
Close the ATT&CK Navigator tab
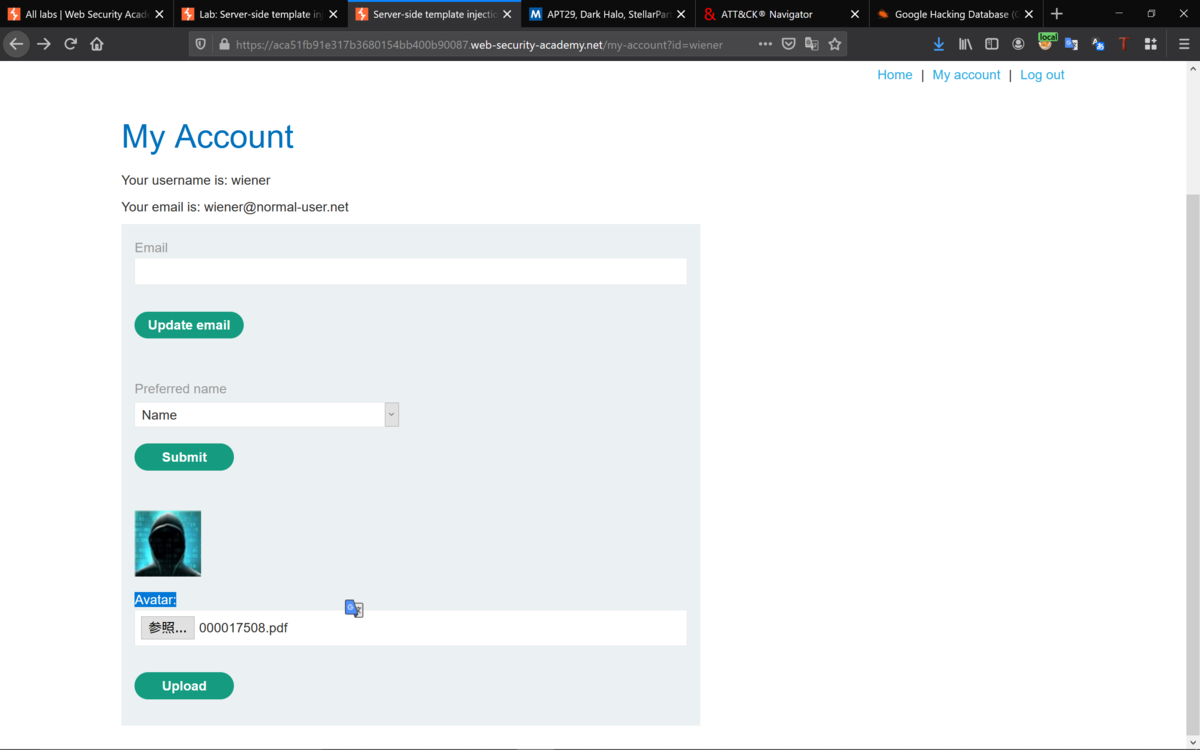pos(854,14)
